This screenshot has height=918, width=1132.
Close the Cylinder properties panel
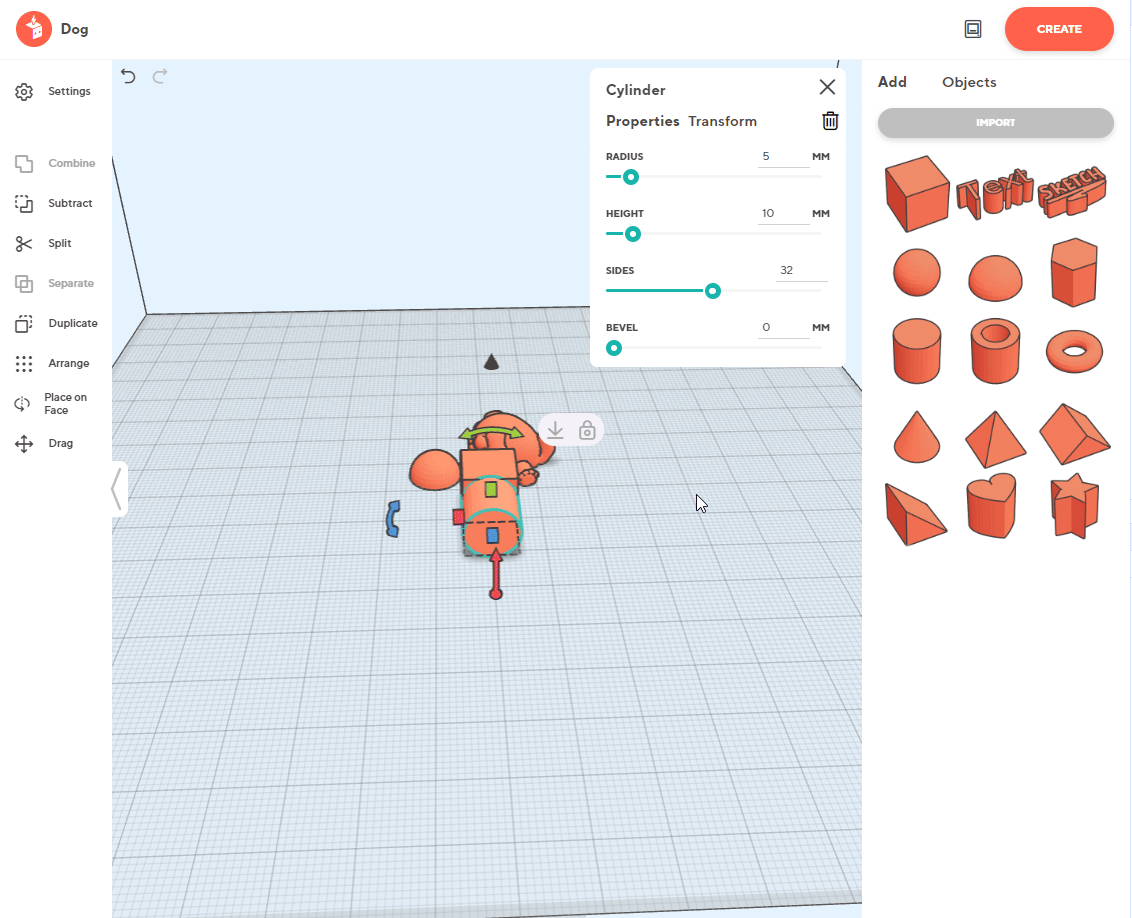[x=827, y=88]
